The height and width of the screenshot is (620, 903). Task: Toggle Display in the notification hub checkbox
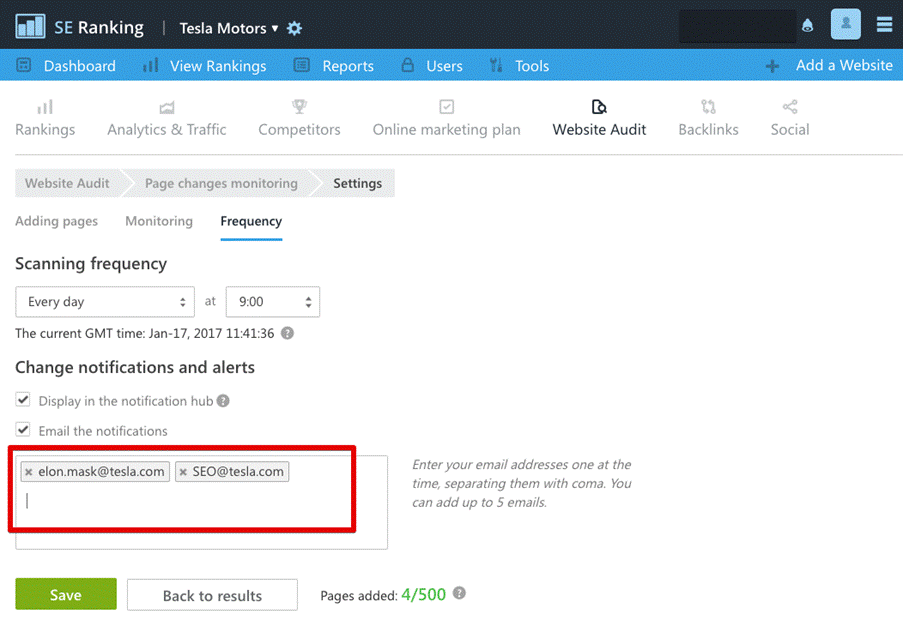(23, 400)
